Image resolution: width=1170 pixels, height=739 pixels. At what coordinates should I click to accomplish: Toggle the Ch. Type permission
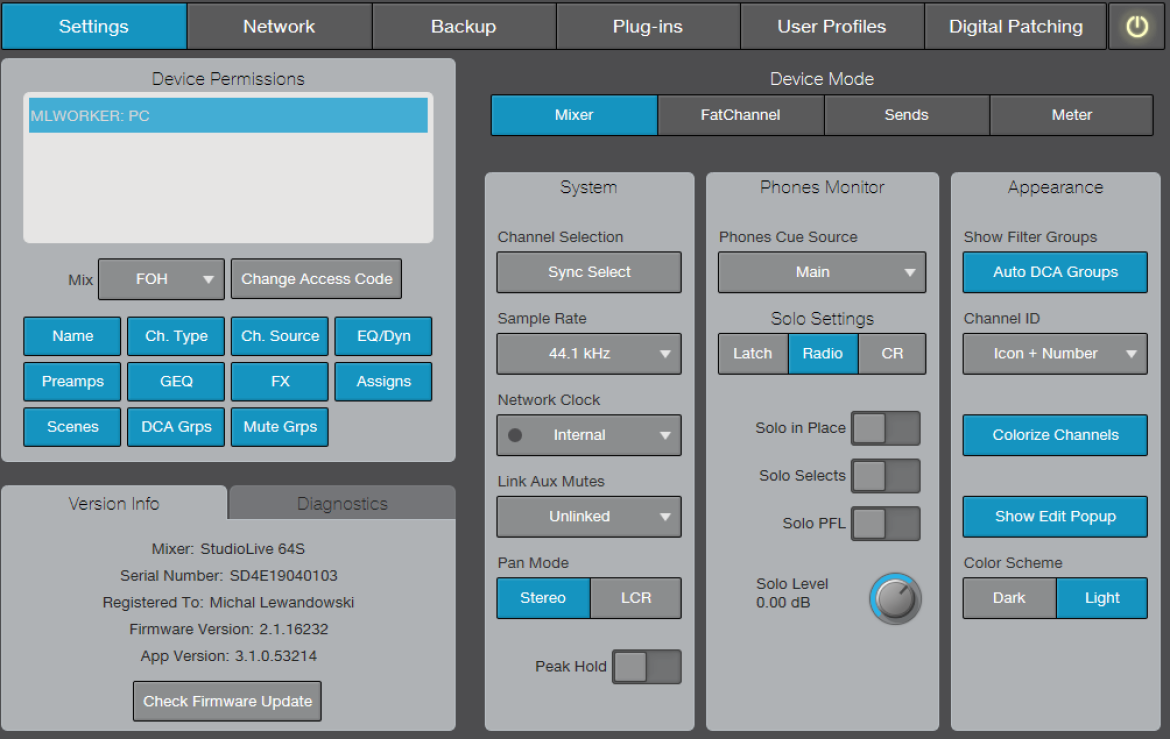(176, 336)
